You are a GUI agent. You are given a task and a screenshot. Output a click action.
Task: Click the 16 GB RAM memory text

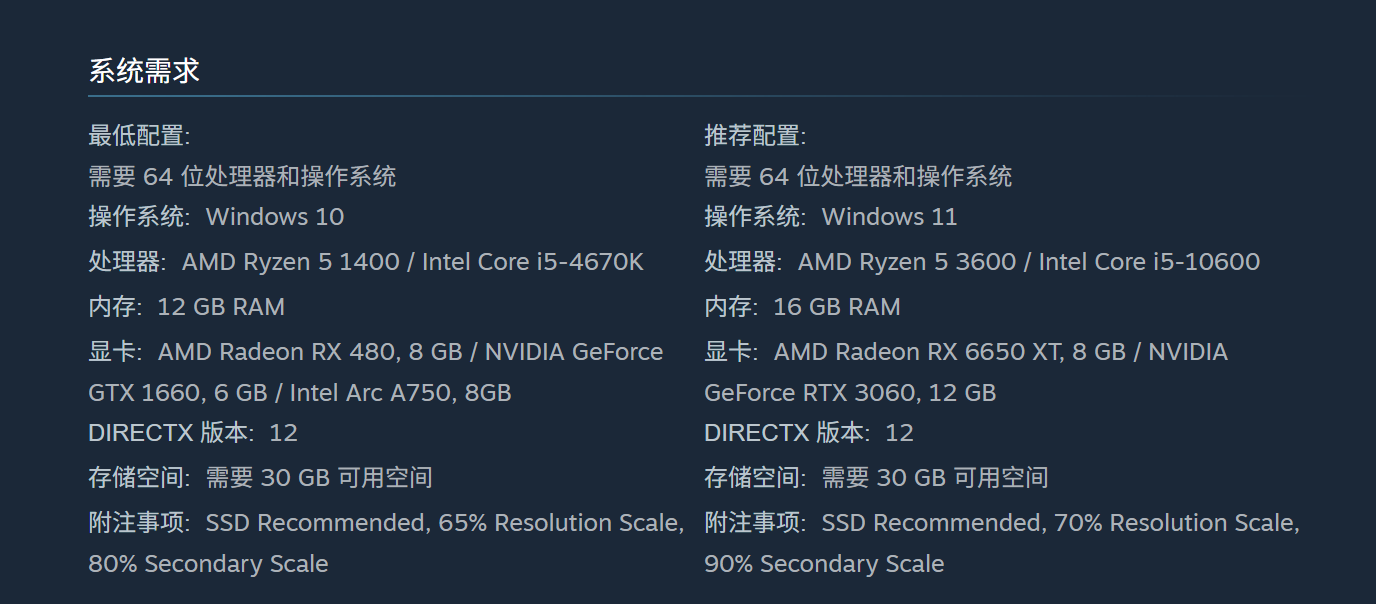836,307
